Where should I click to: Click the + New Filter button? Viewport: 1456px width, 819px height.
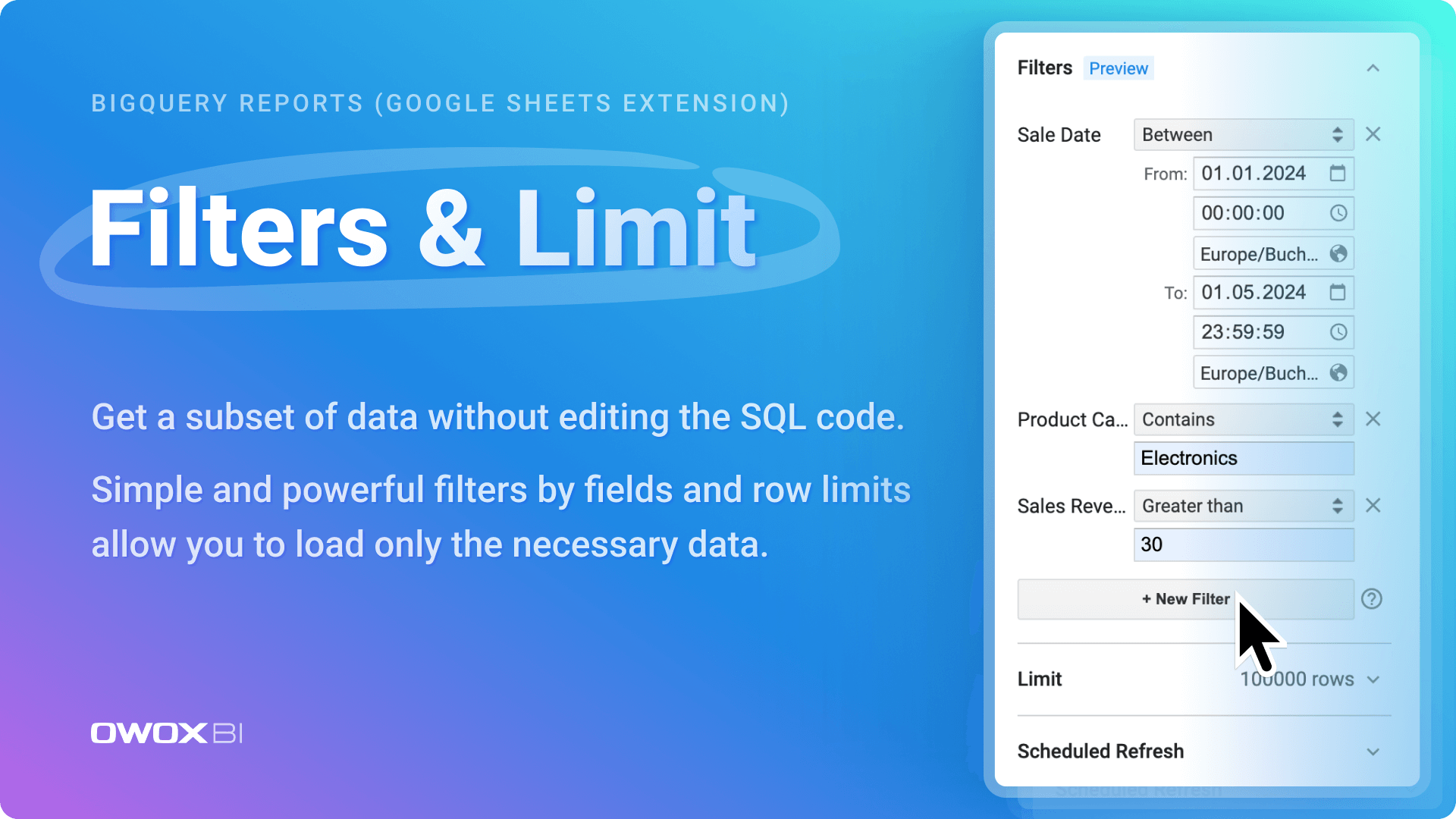(x=1185, y=599)
